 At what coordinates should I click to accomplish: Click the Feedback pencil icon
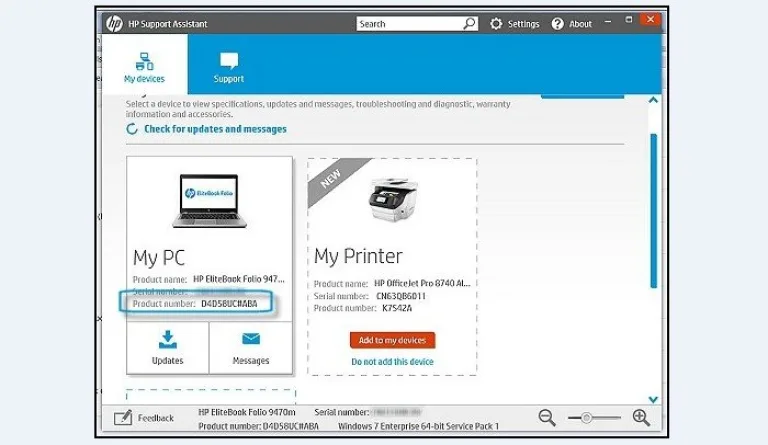123,418
